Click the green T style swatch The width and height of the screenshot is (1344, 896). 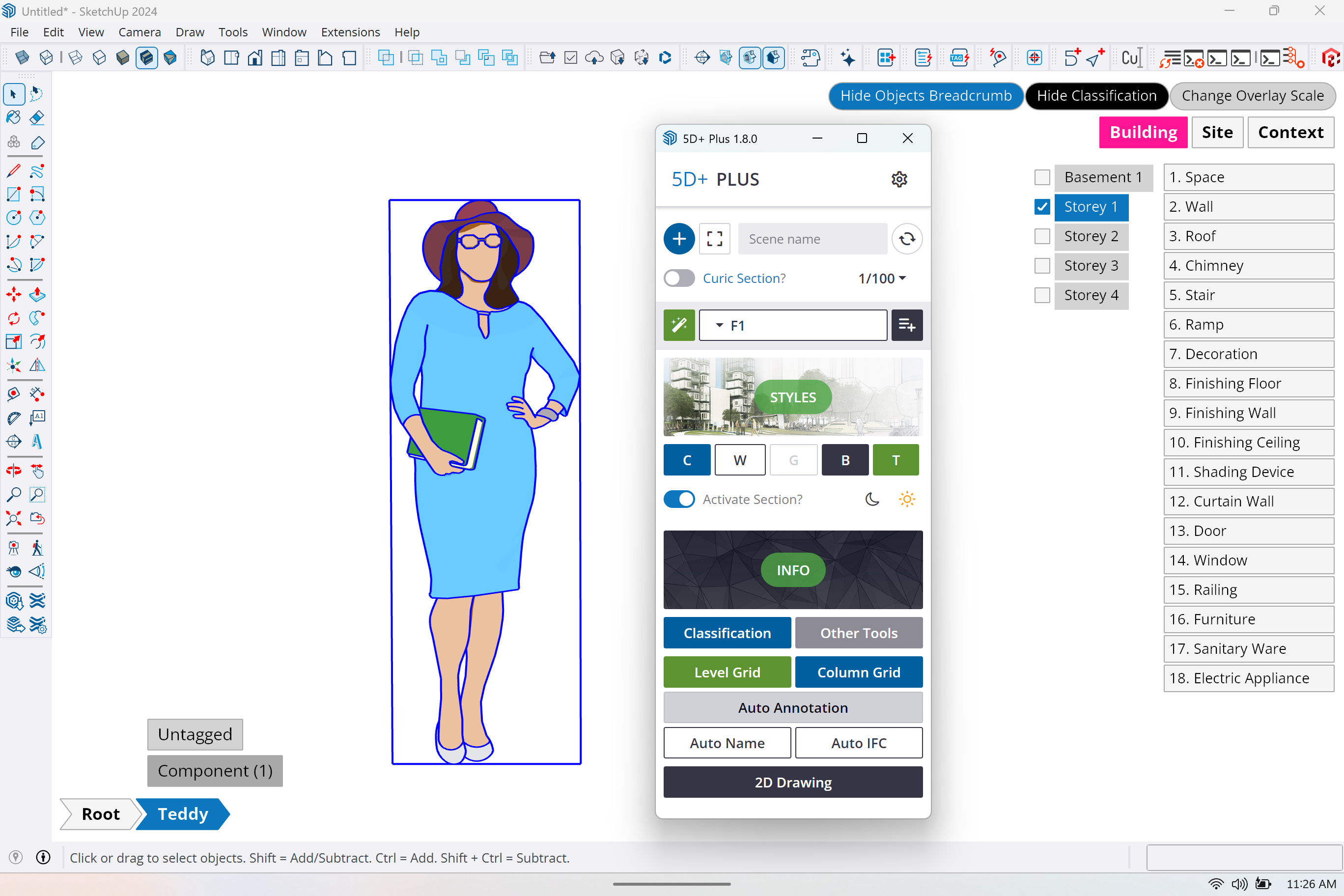point(896,460)
